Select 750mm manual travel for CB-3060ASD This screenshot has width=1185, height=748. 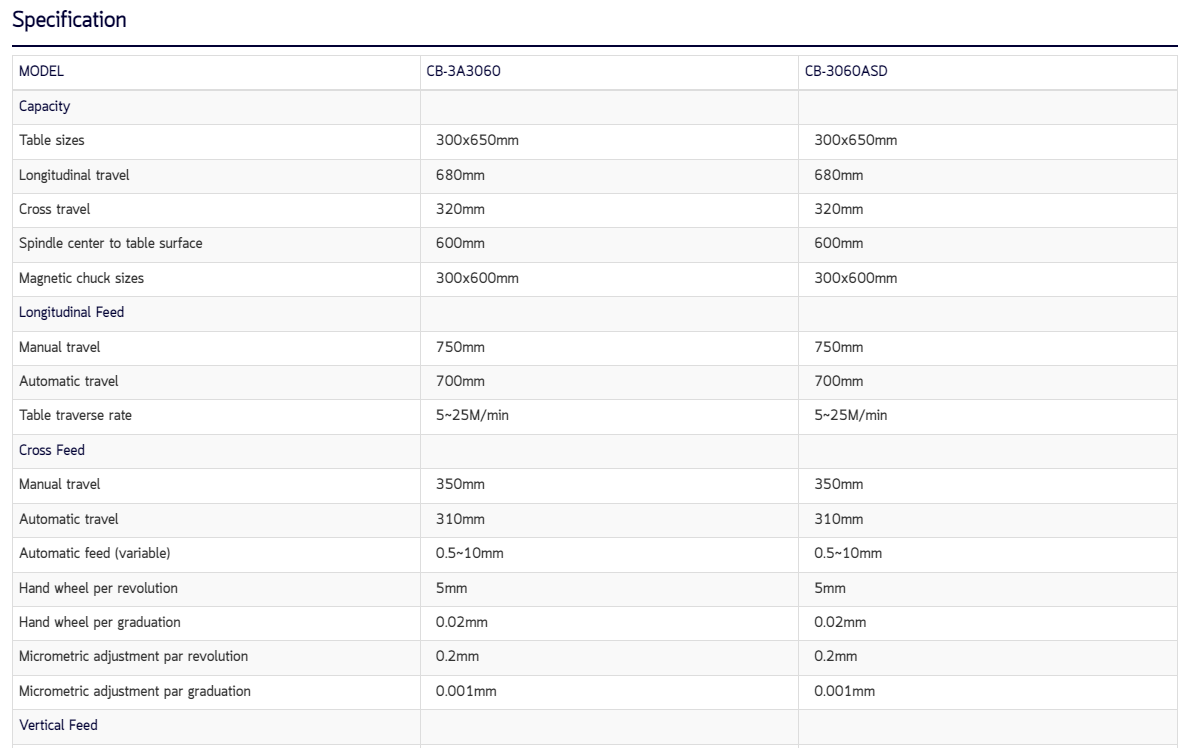click(x=838, y=348)
